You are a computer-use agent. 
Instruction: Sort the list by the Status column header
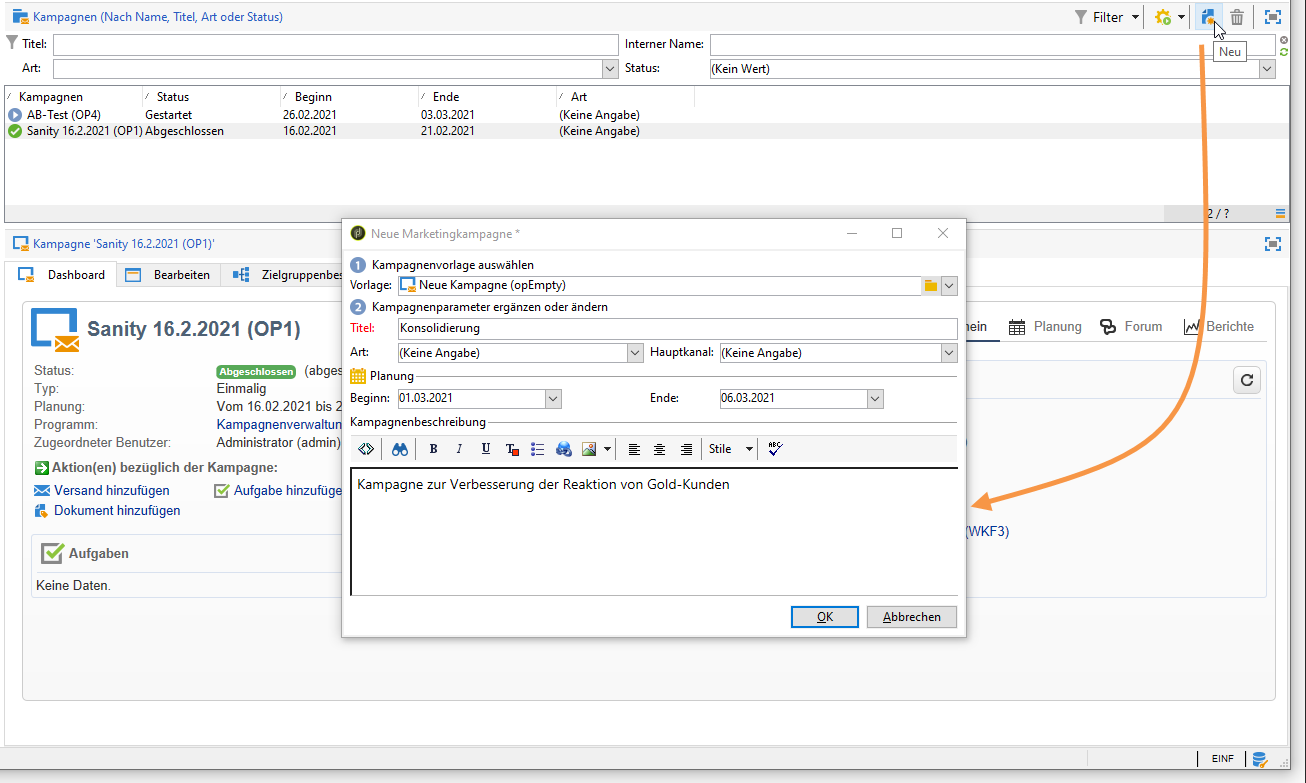(213, 97)
